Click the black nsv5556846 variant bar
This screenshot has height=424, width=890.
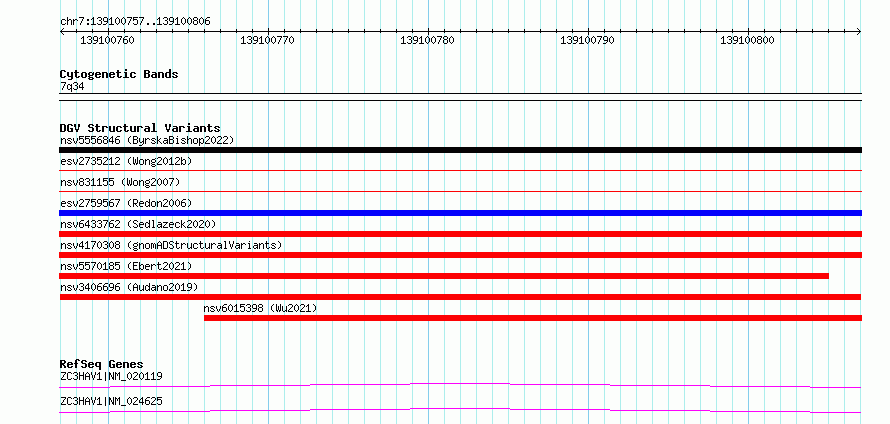point(460,150)
